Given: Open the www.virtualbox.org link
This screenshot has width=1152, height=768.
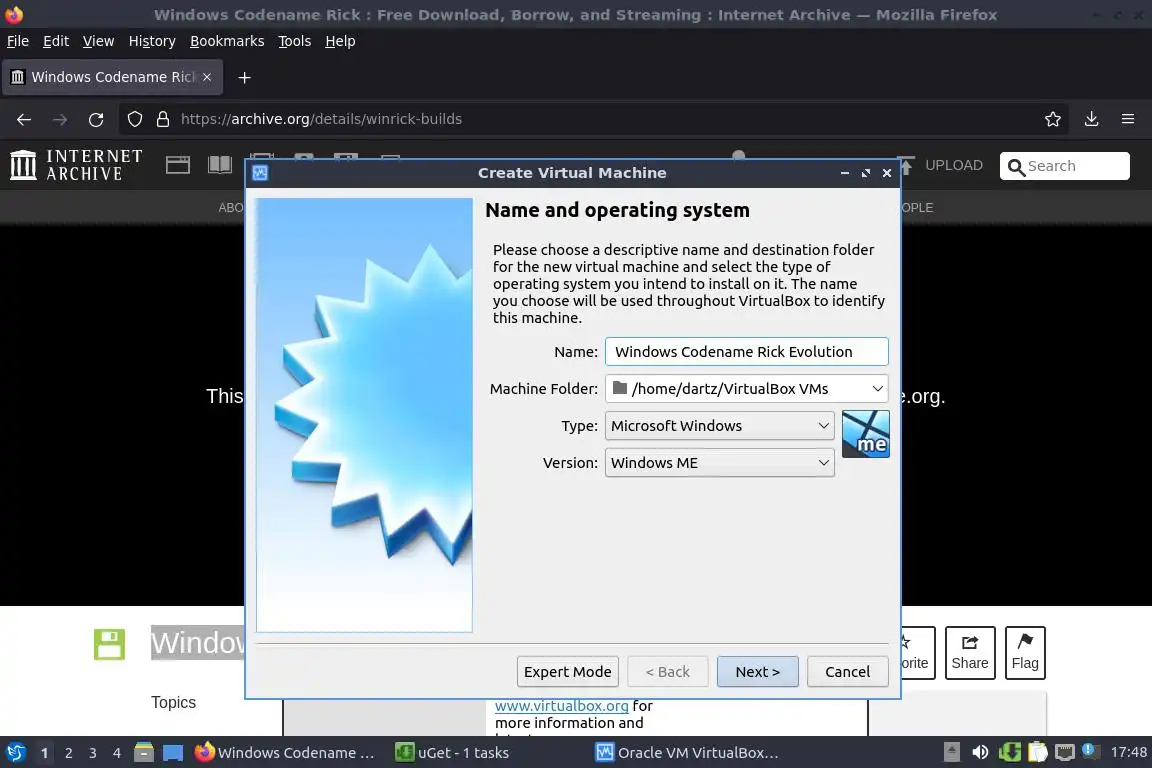Looking at the screenshot, I should [x=561, y=706].
